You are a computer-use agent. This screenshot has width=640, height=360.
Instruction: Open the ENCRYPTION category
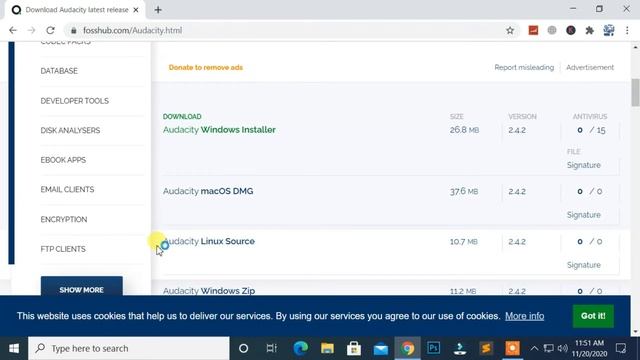coord(64,220)
